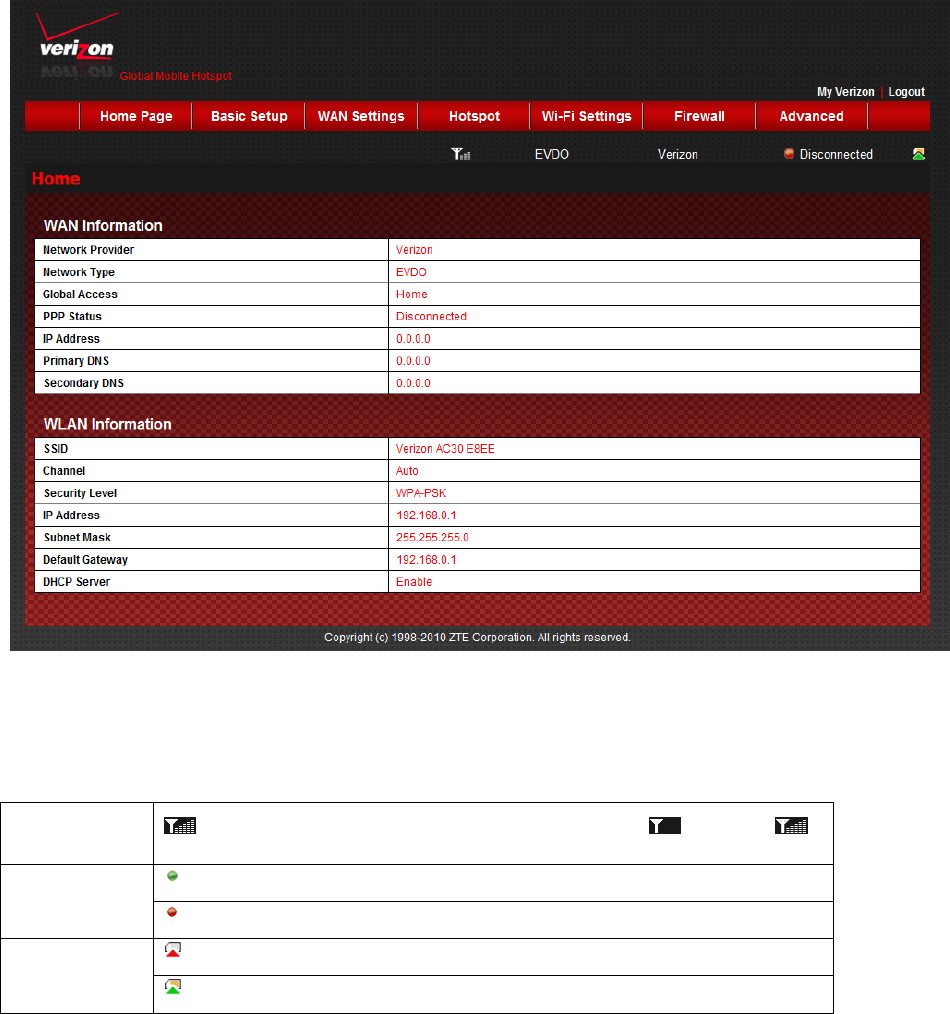
Task: Click the Primary DNS label
Action: tap(76, 361)
